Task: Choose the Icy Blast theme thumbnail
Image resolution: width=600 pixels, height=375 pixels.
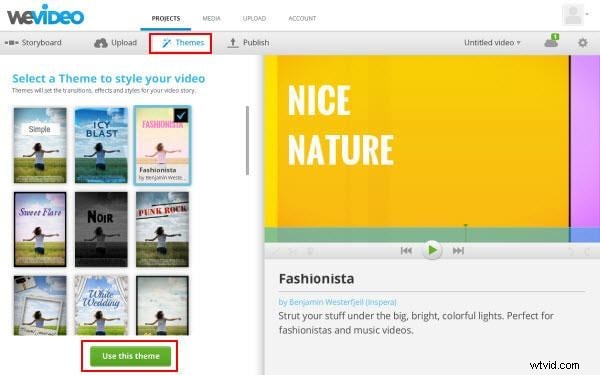Action: click(x=101, y=145)
